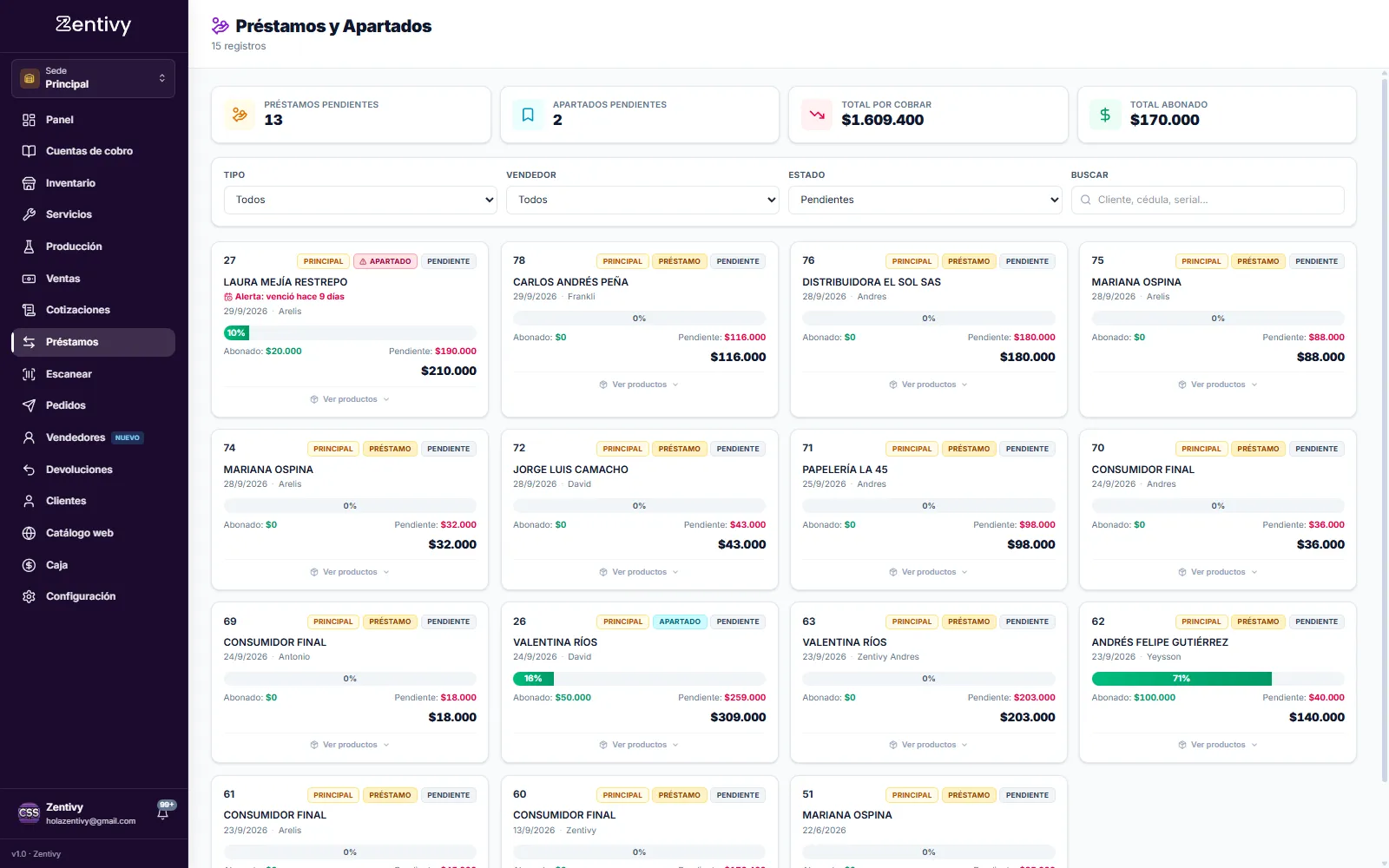
Task: Open Vendedores menu item
Action: (x=93, y=437)
